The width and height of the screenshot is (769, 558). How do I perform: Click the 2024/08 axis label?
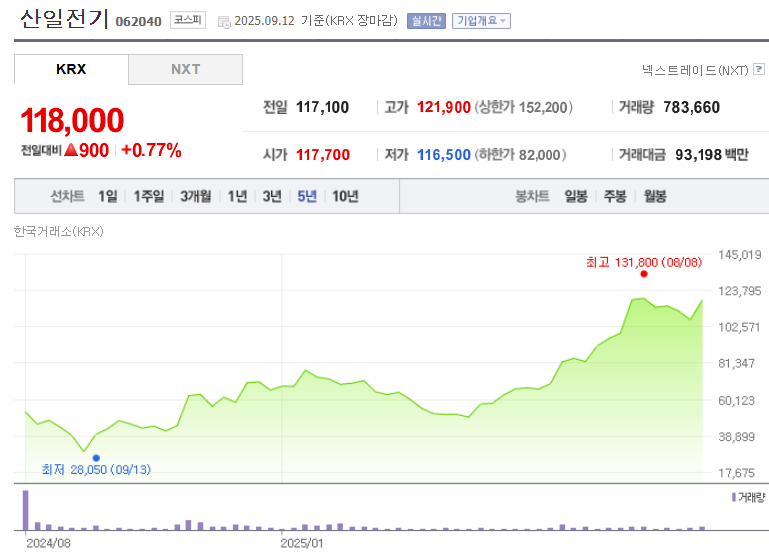tap(48, 543)
